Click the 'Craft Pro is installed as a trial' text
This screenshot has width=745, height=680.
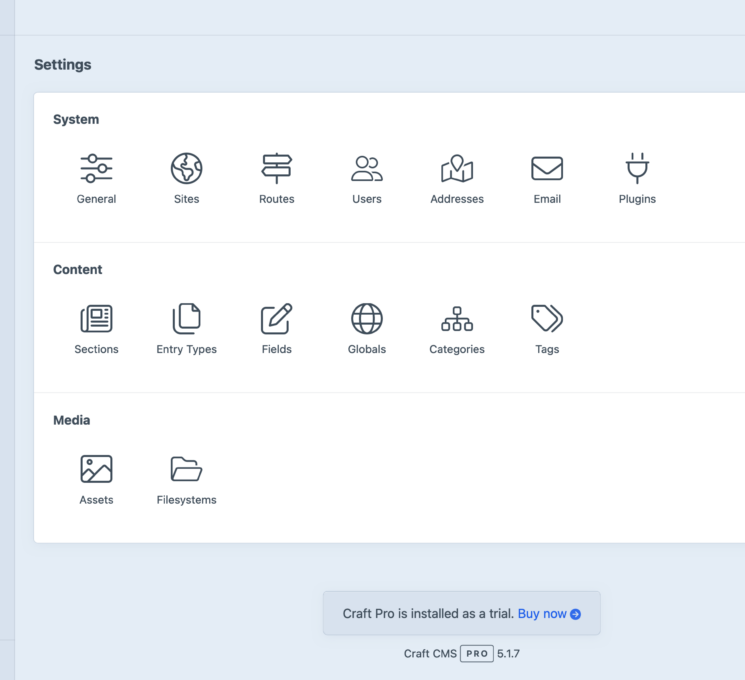(x=428, y=613)
